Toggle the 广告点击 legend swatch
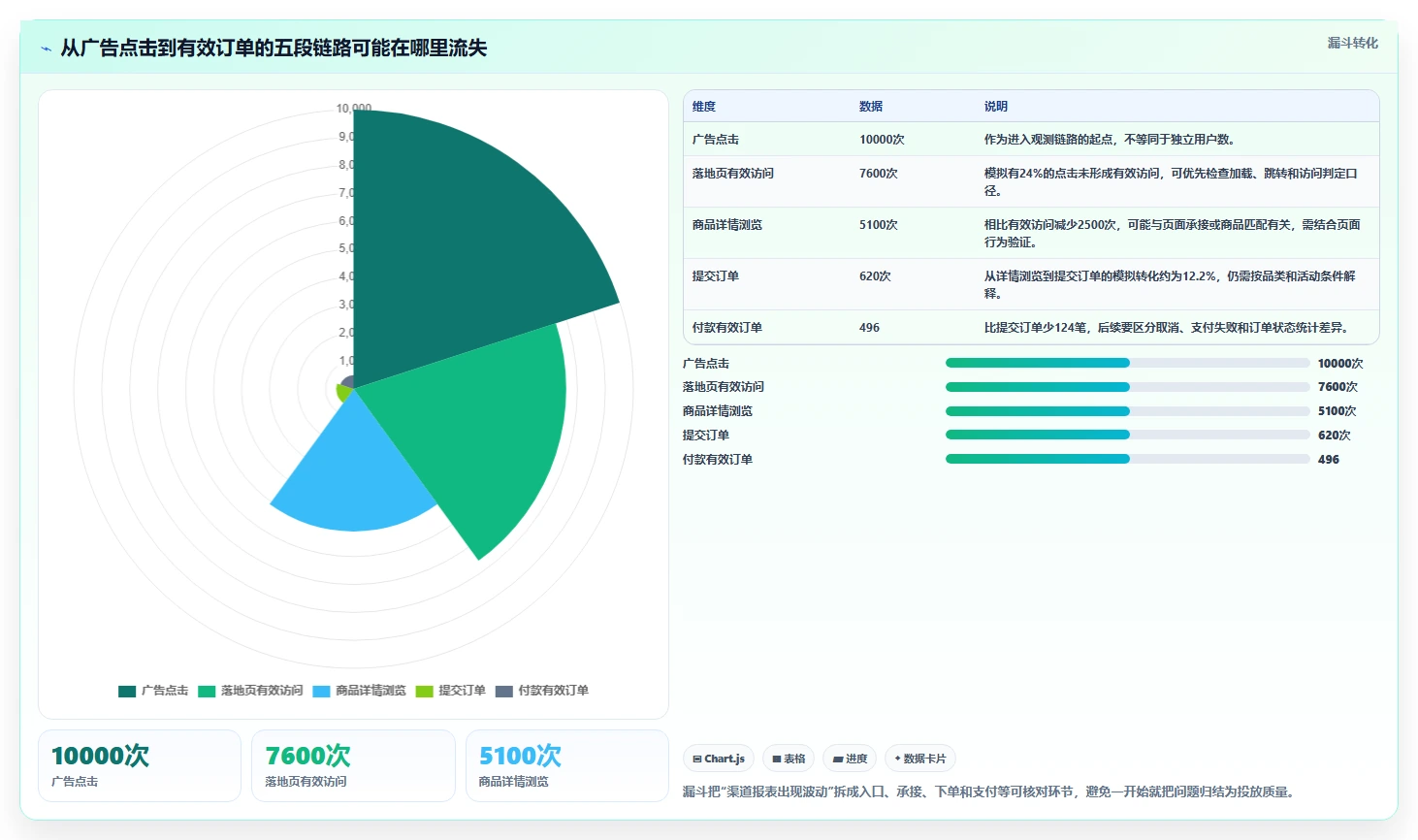Image resolution: width=1418 pixels, height=840 pixels. (127, 692)
